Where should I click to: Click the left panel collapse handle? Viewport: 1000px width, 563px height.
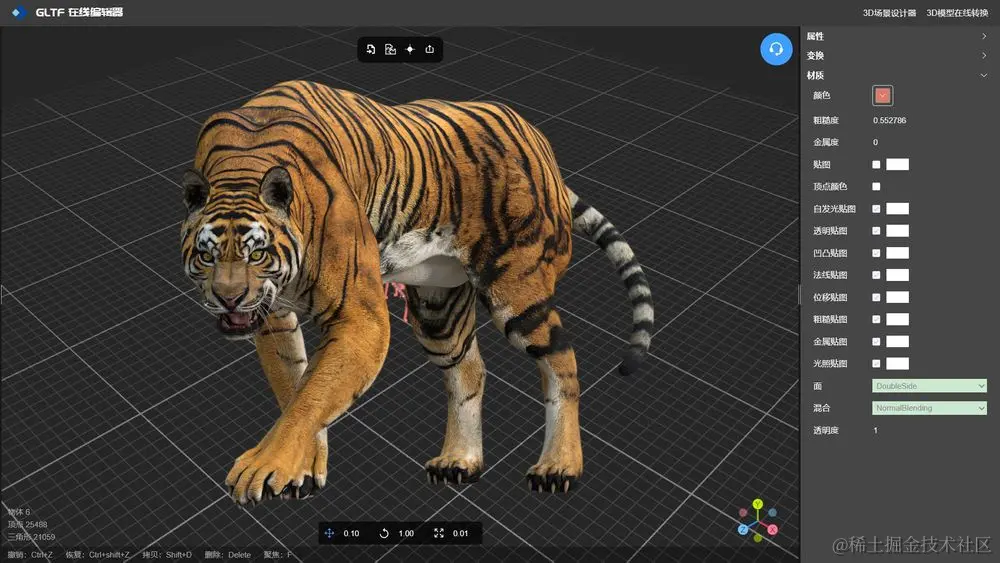pyautogui.click(x=3, y=295)
